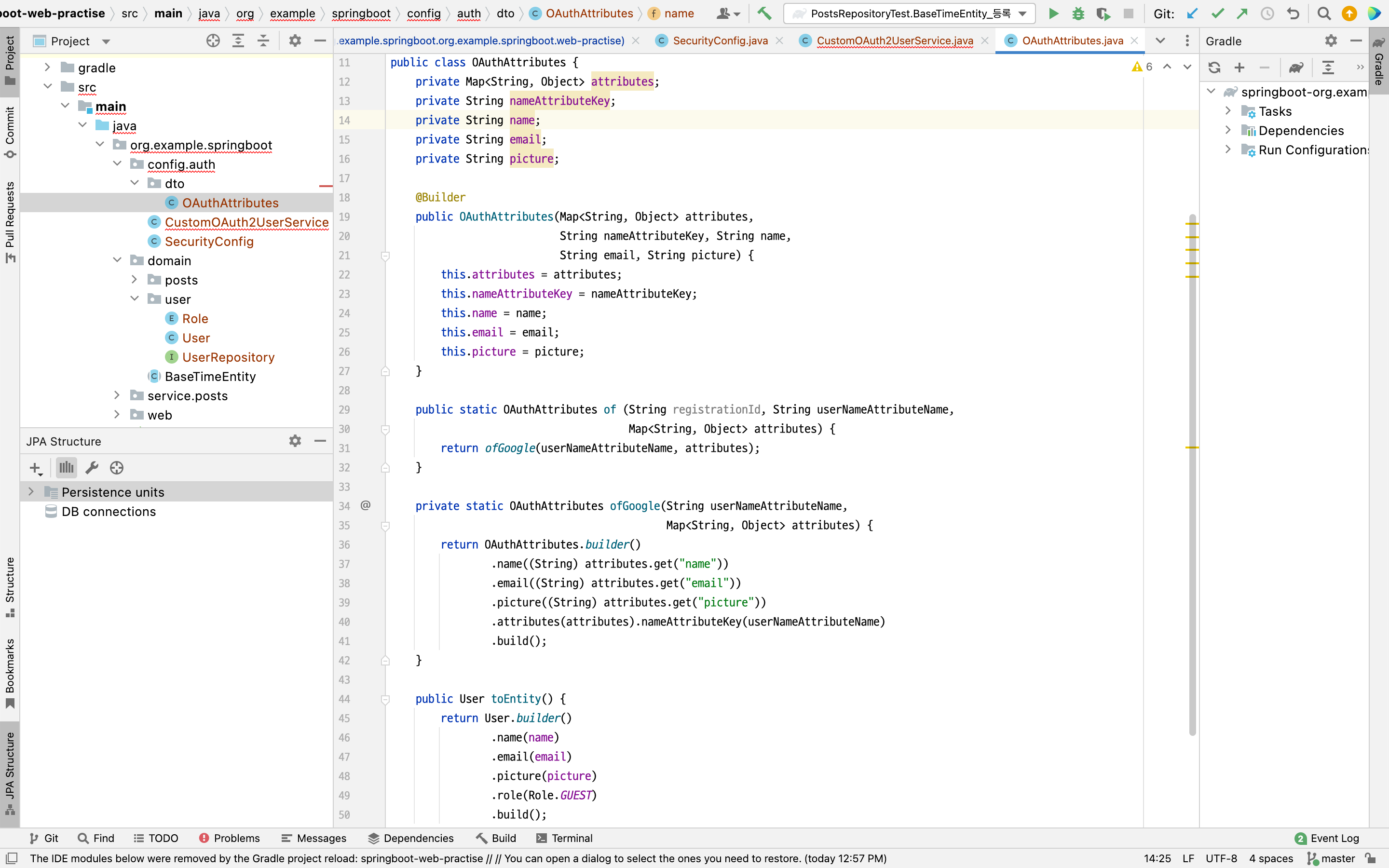
Task: Toggle the Pull Requests tool window button
Action: point(10,222)
